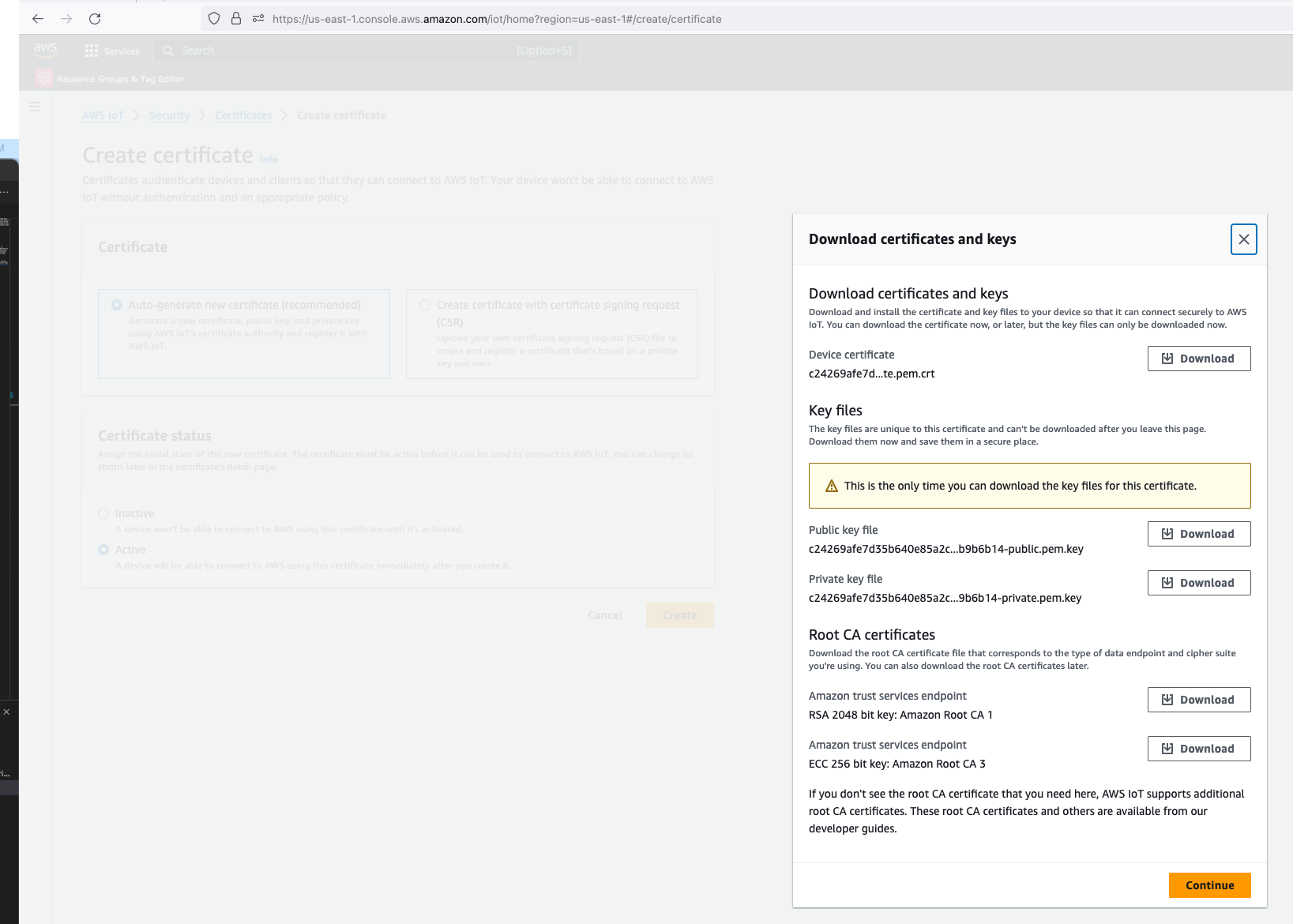The height and width of the screenshot is (924, 1293).
Task: Click the Root CA certificates heading
Action: coord(872,635)
